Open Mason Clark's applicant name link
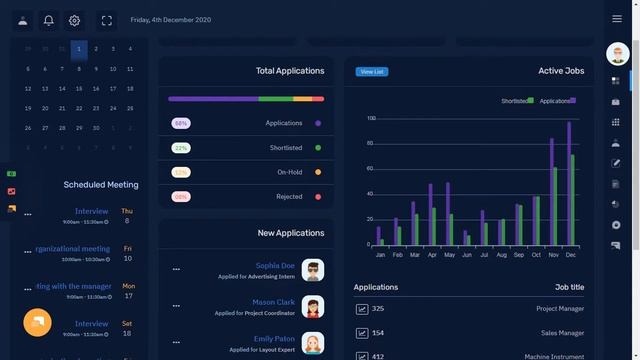This screenshot has width=640, height=360. point(273,302)
